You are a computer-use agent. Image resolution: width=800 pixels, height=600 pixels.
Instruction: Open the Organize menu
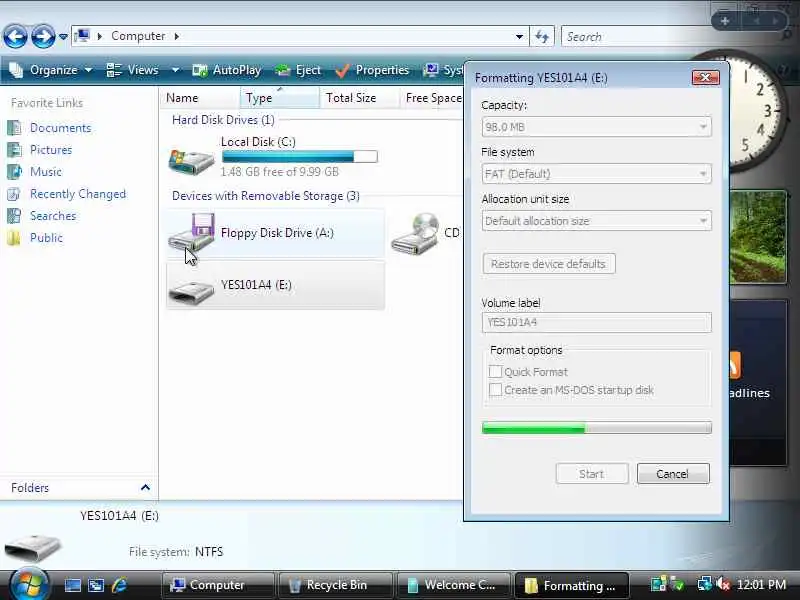(x=51, y=70)
